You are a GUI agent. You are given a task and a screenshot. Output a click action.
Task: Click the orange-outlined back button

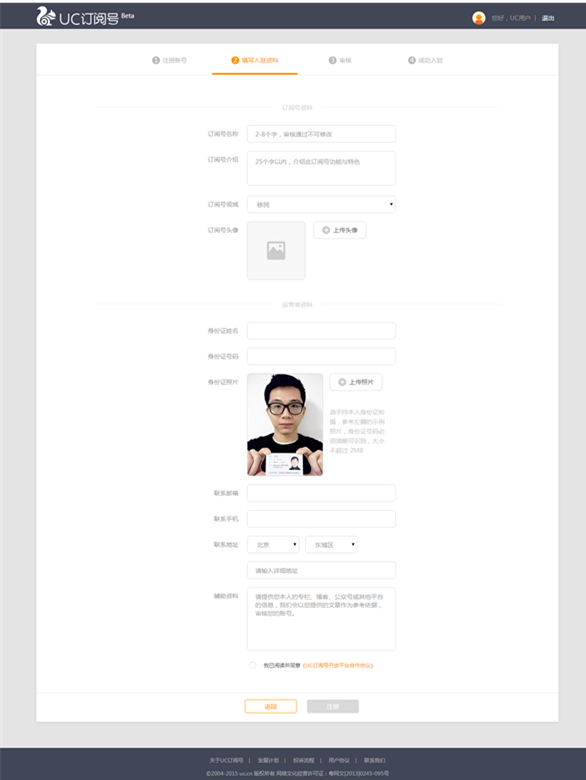[x=271, y=706]
